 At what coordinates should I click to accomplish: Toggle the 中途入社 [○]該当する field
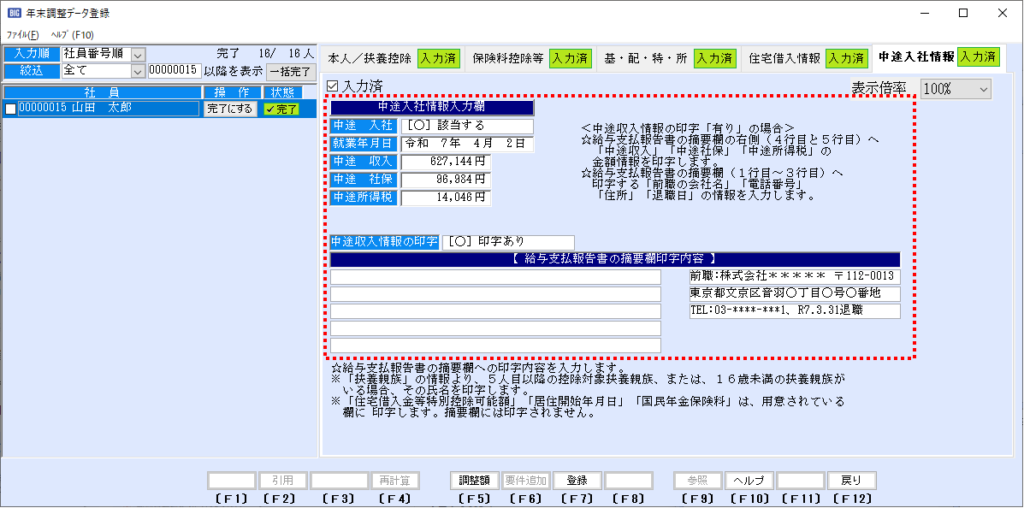467,127
